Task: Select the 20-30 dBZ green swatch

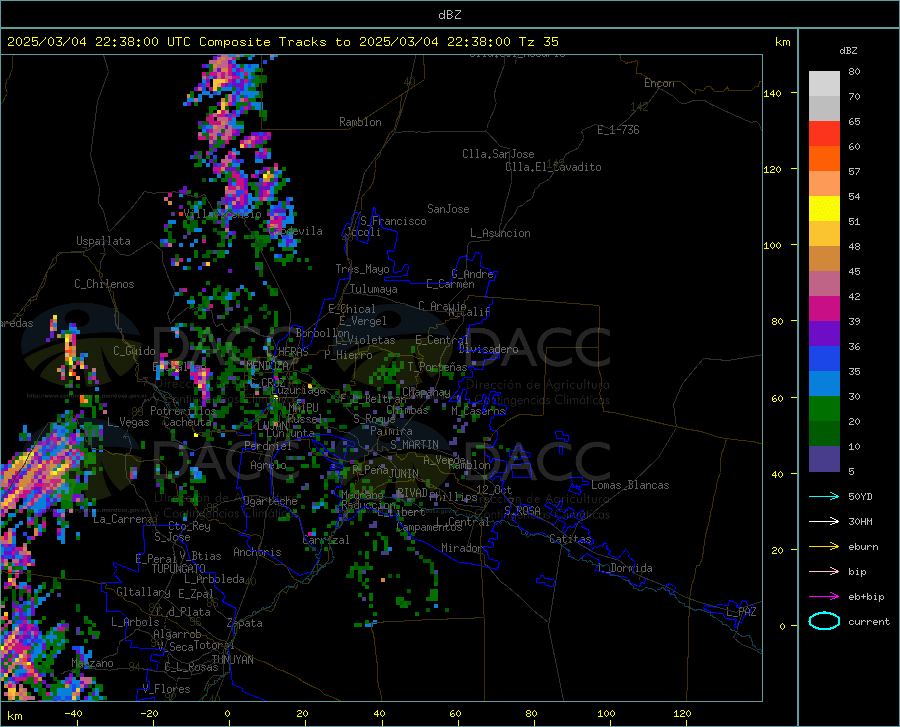Action: [x=824, y=409]
